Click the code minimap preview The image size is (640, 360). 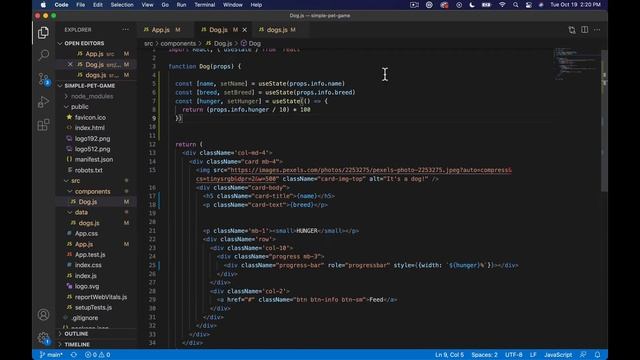(576, 64)
